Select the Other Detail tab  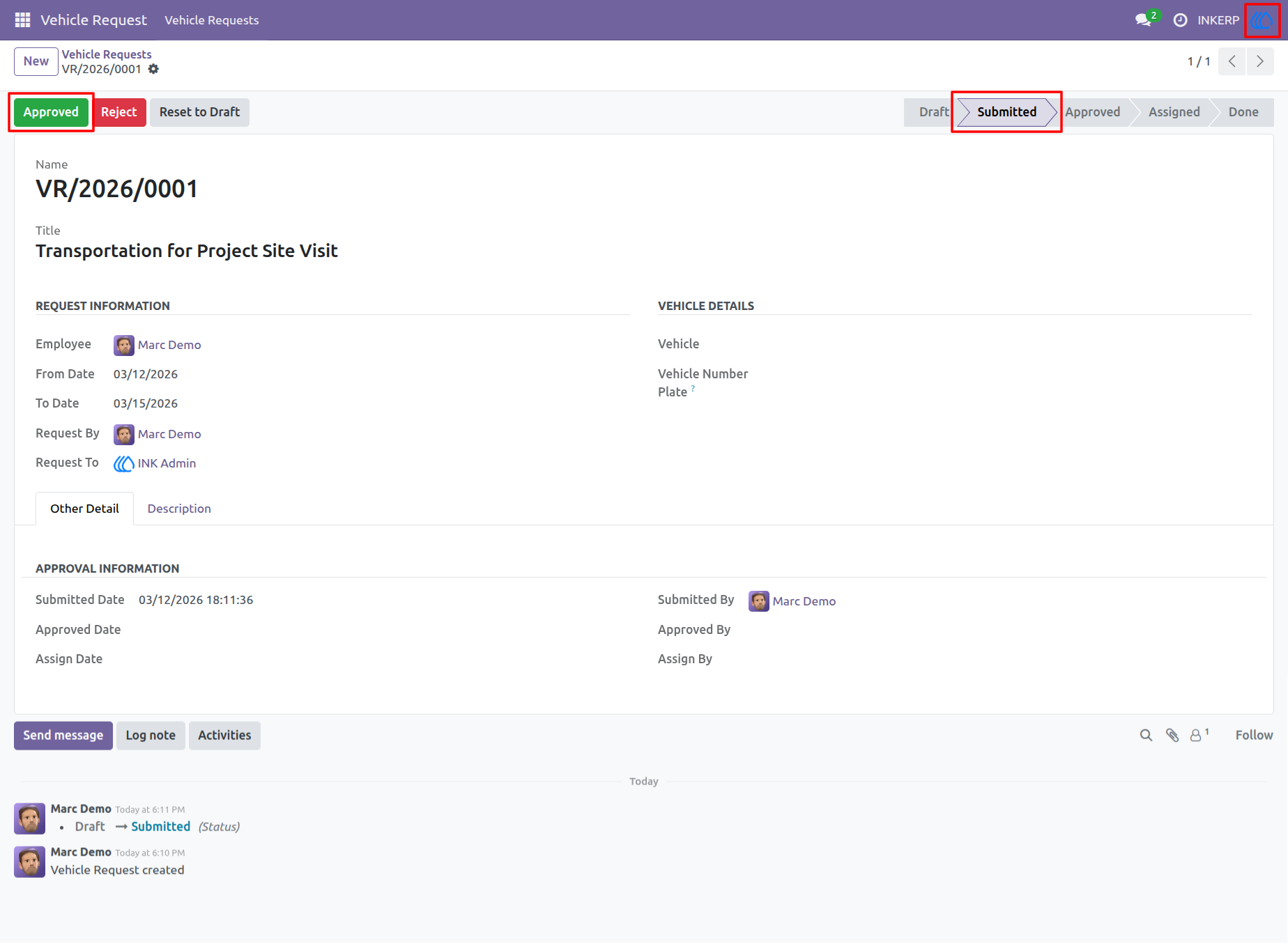[x=84, y=509]
